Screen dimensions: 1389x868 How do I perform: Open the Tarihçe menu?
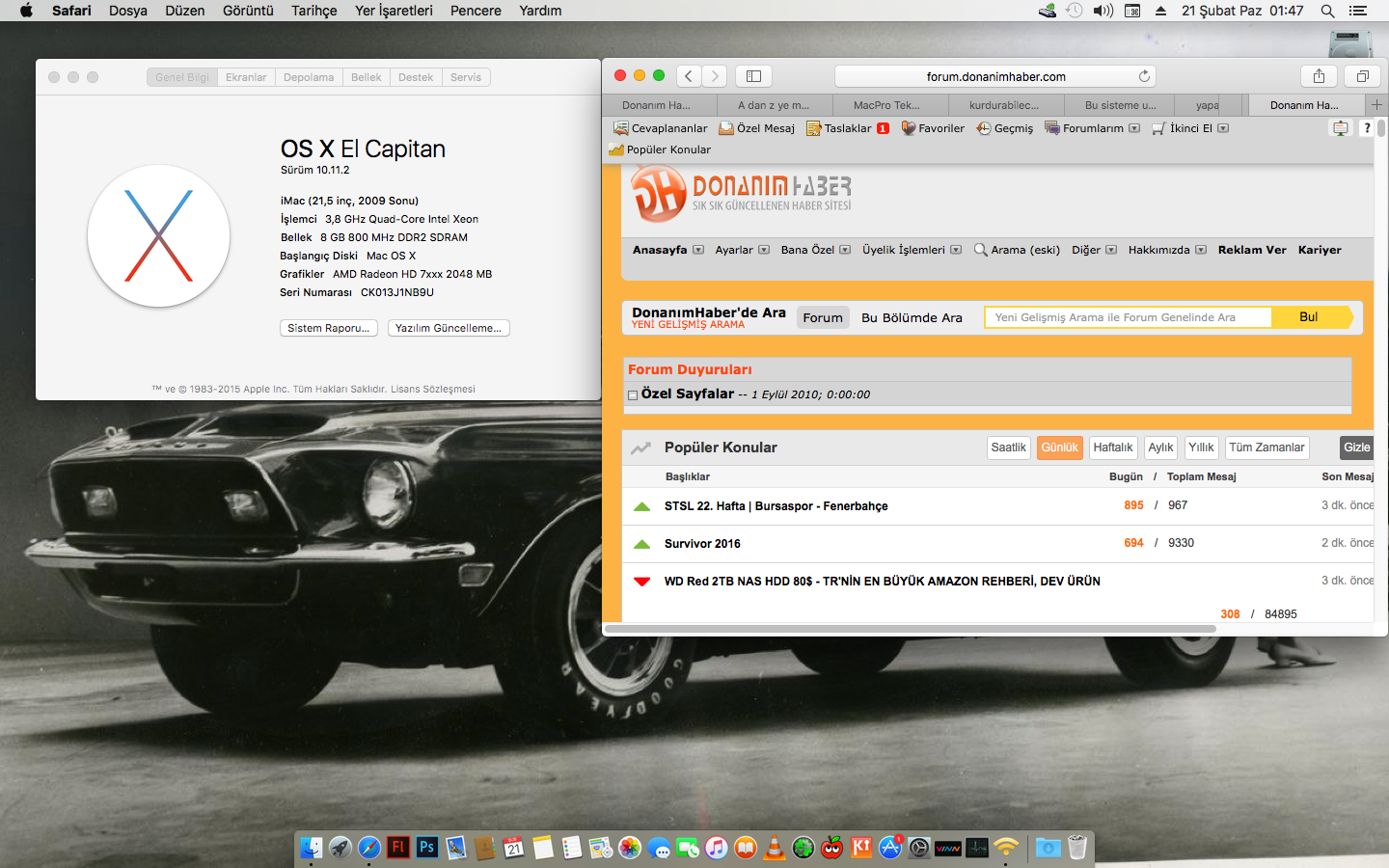(314, 11)
